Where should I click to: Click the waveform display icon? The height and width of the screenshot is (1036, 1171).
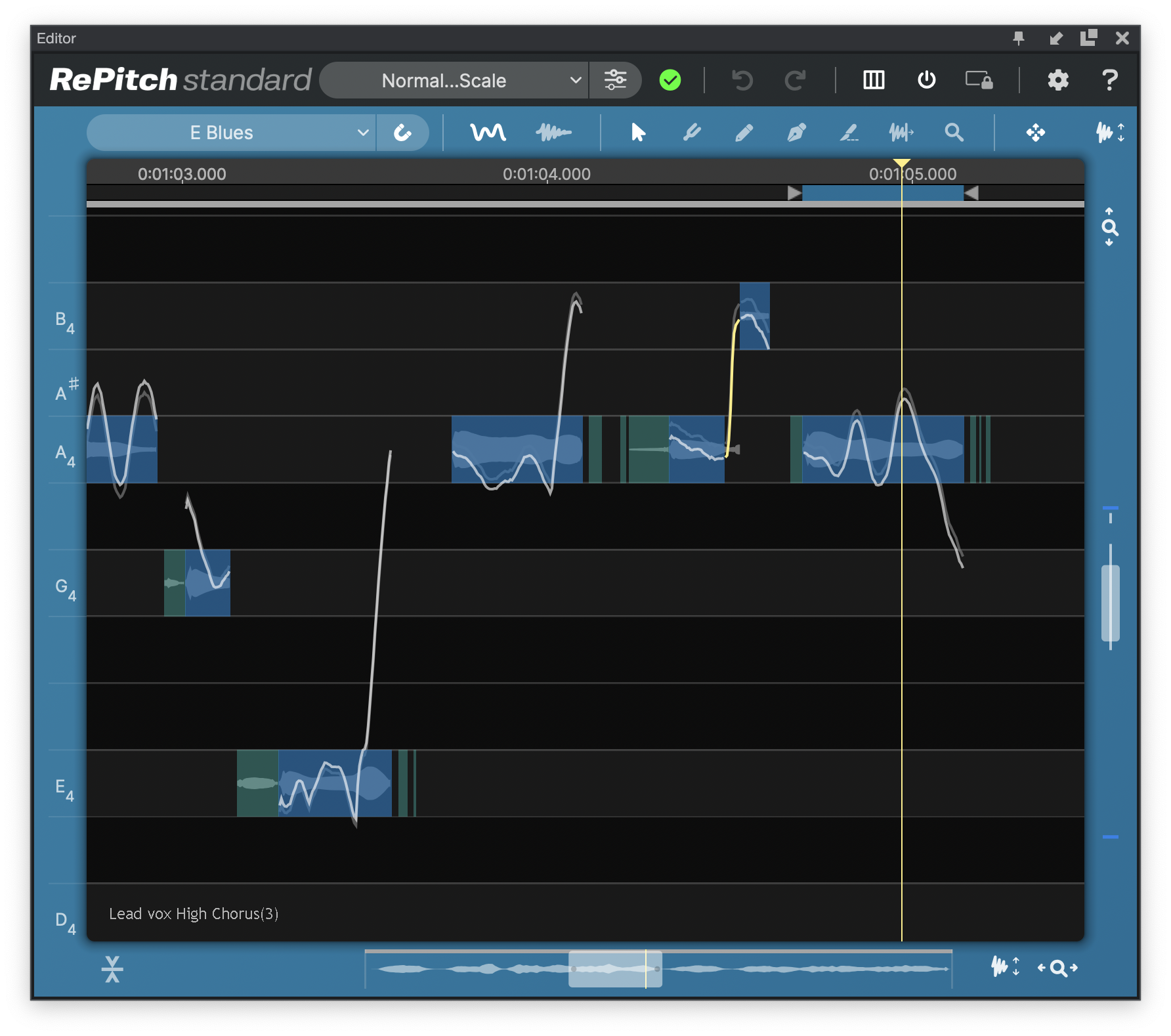coord(553,133)
